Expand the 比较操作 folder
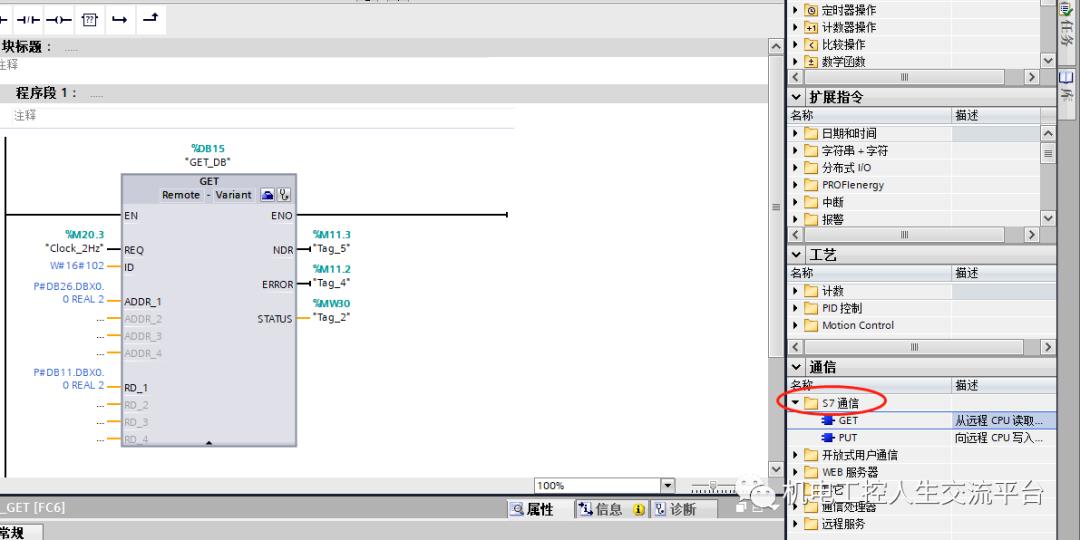1080x540 pixels. tap(796, 45)
